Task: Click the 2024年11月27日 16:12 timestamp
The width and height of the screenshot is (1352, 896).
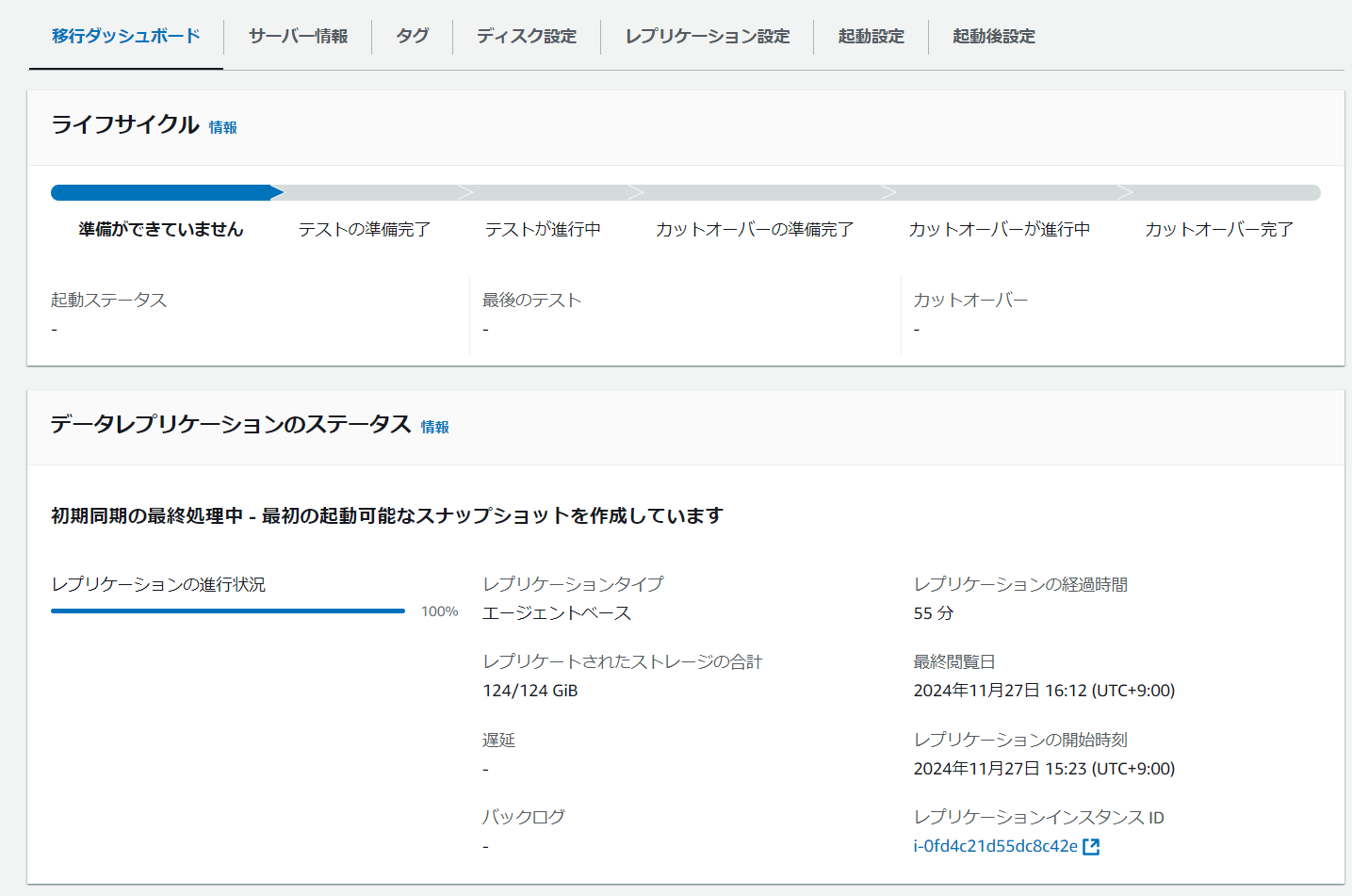Action: tap(1044, 691)
